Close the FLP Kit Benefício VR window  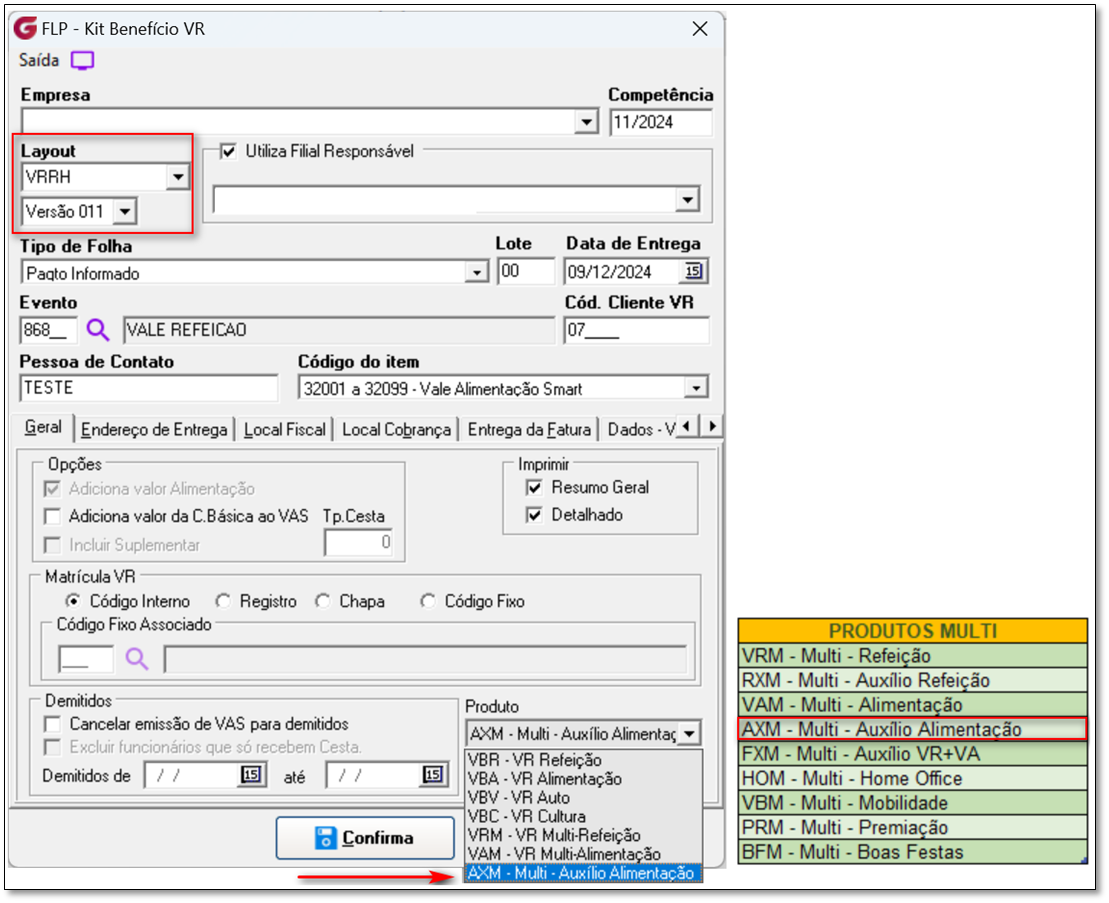[x=699, y=28]
